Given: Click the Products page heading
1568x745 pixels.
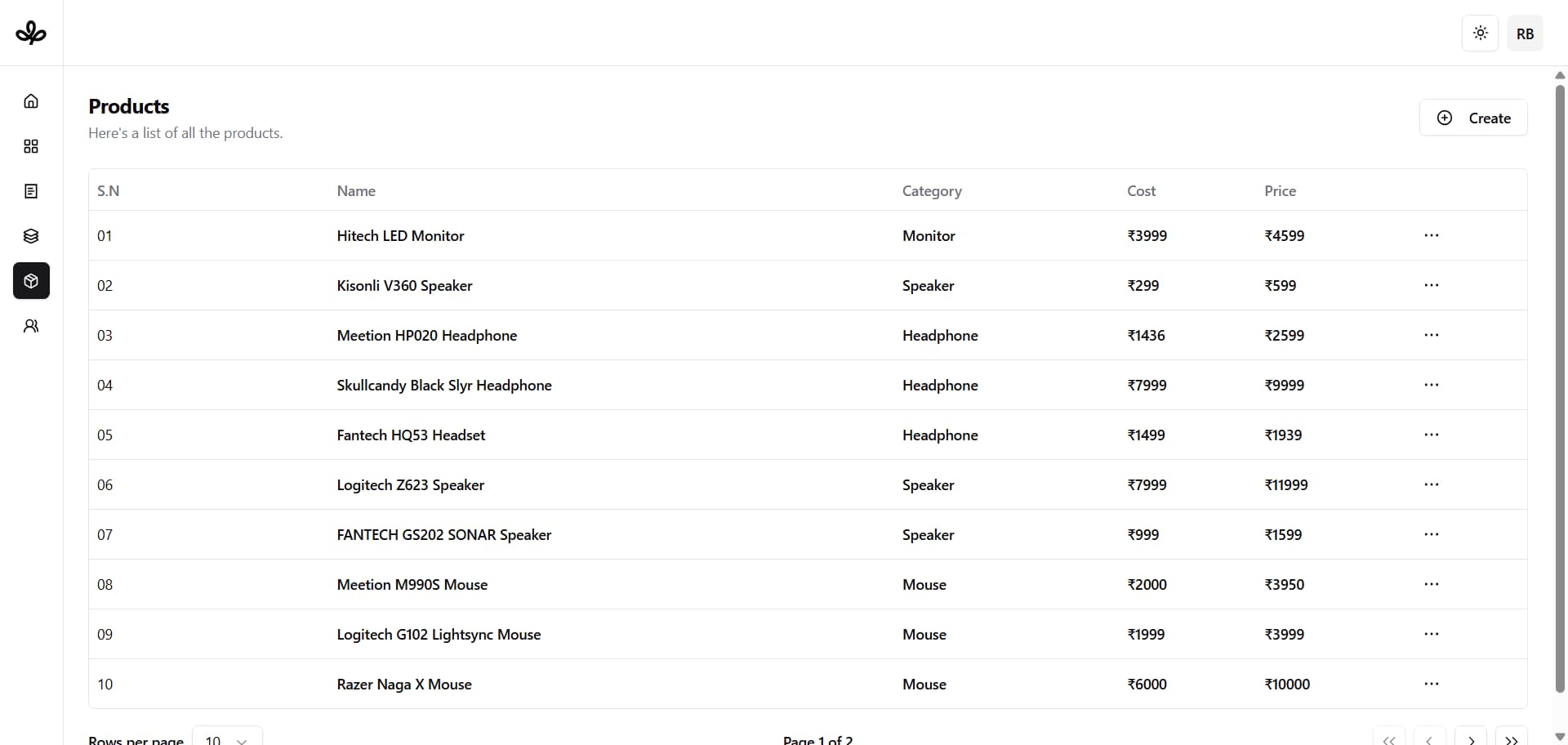Looking at the screenshot, I should [x=129, y=106].
